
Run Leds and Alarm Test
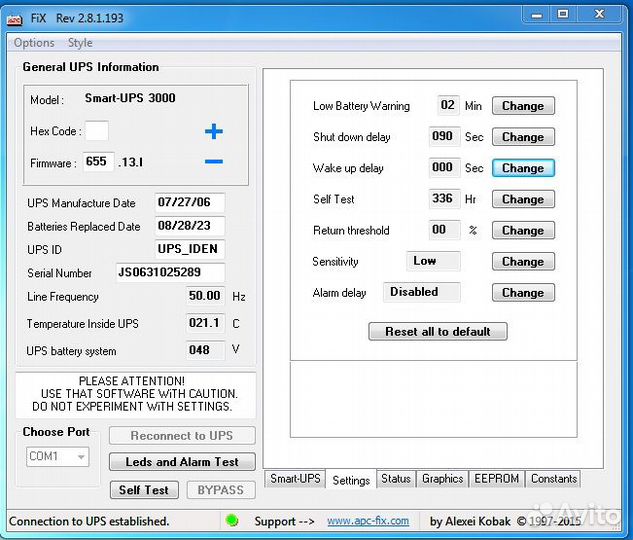pos(182,462)
